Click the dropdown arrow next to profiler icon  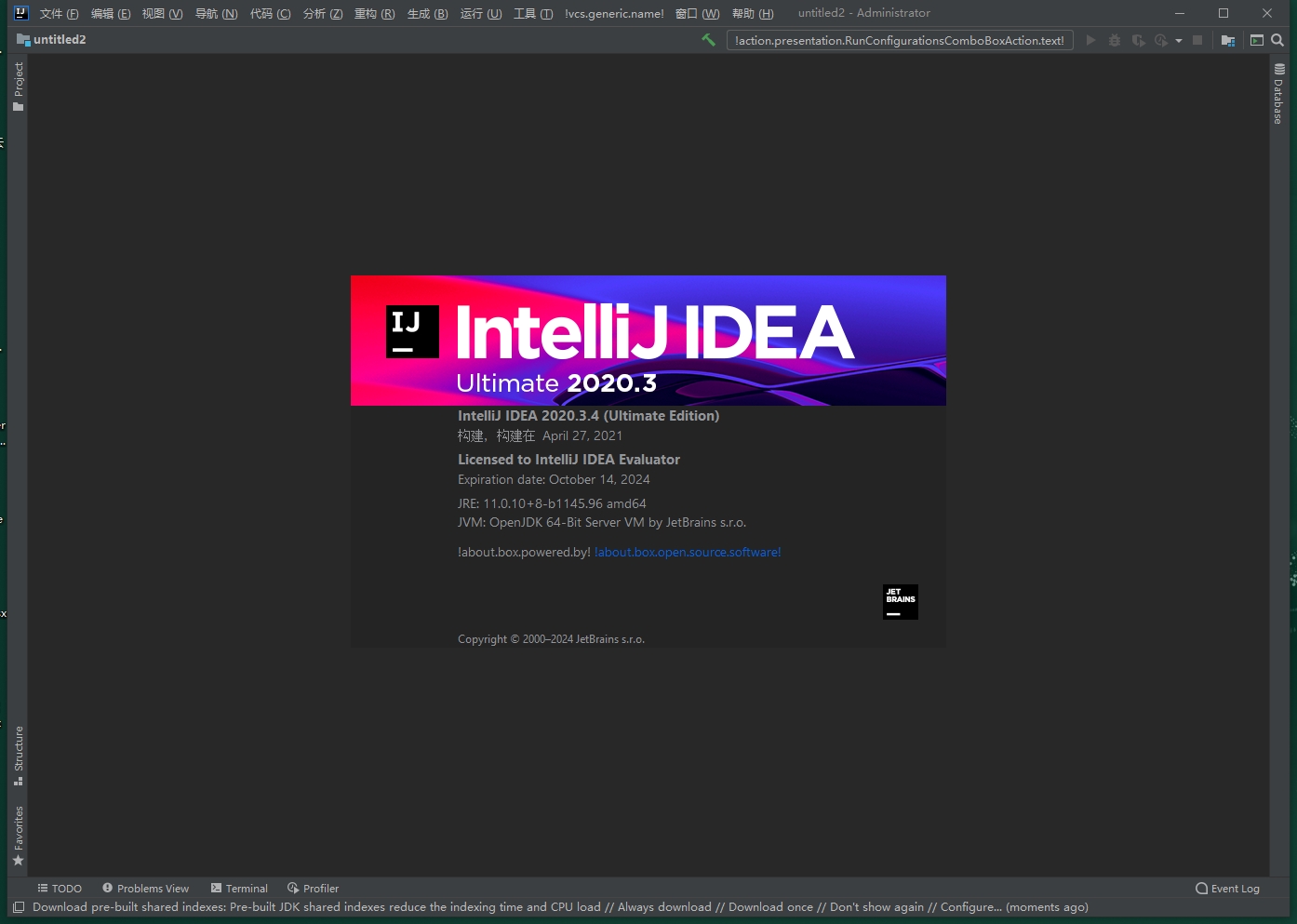pos(1179,40)
